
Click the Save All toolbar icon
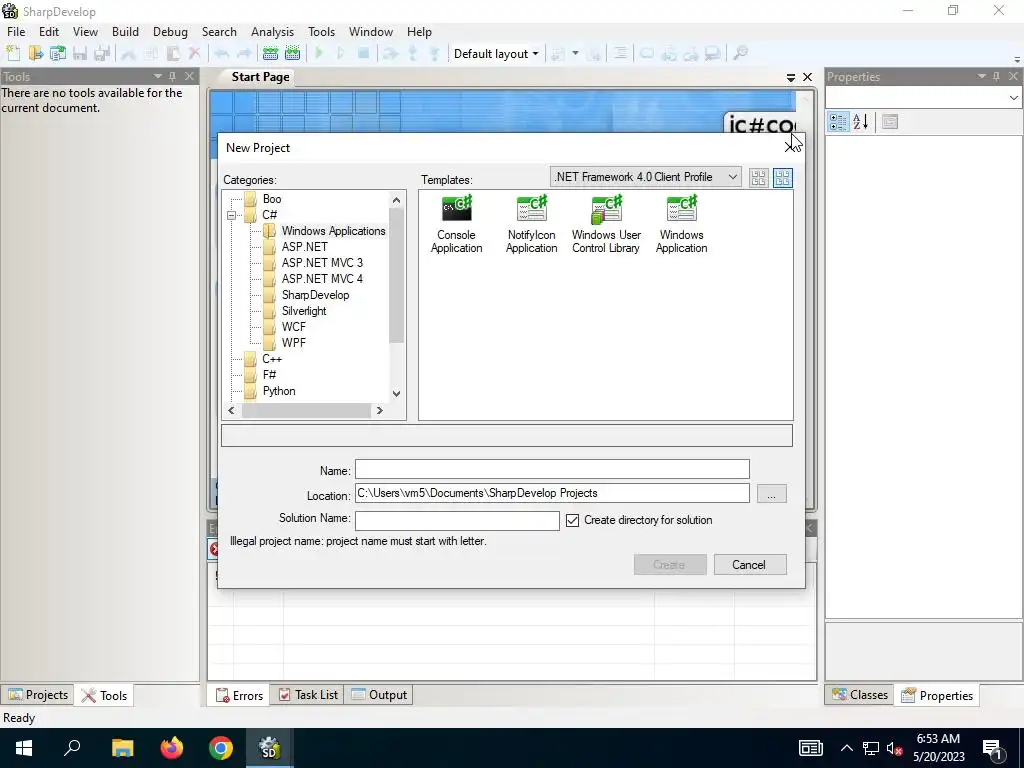102,54
